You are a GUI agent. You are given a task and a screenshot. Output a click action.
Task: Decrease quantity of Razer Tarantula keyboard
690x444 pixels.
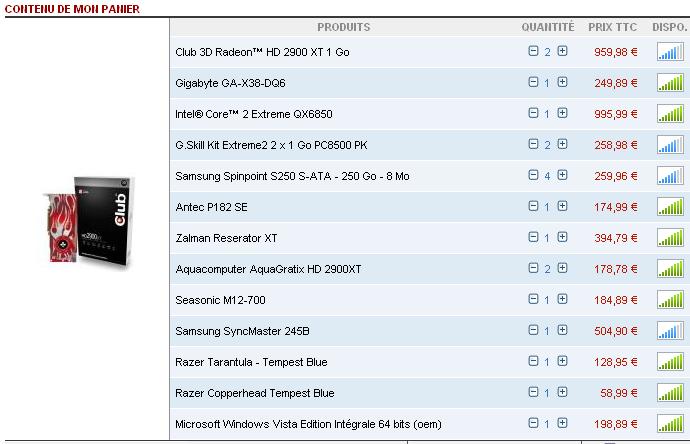(x=533, y=361)
